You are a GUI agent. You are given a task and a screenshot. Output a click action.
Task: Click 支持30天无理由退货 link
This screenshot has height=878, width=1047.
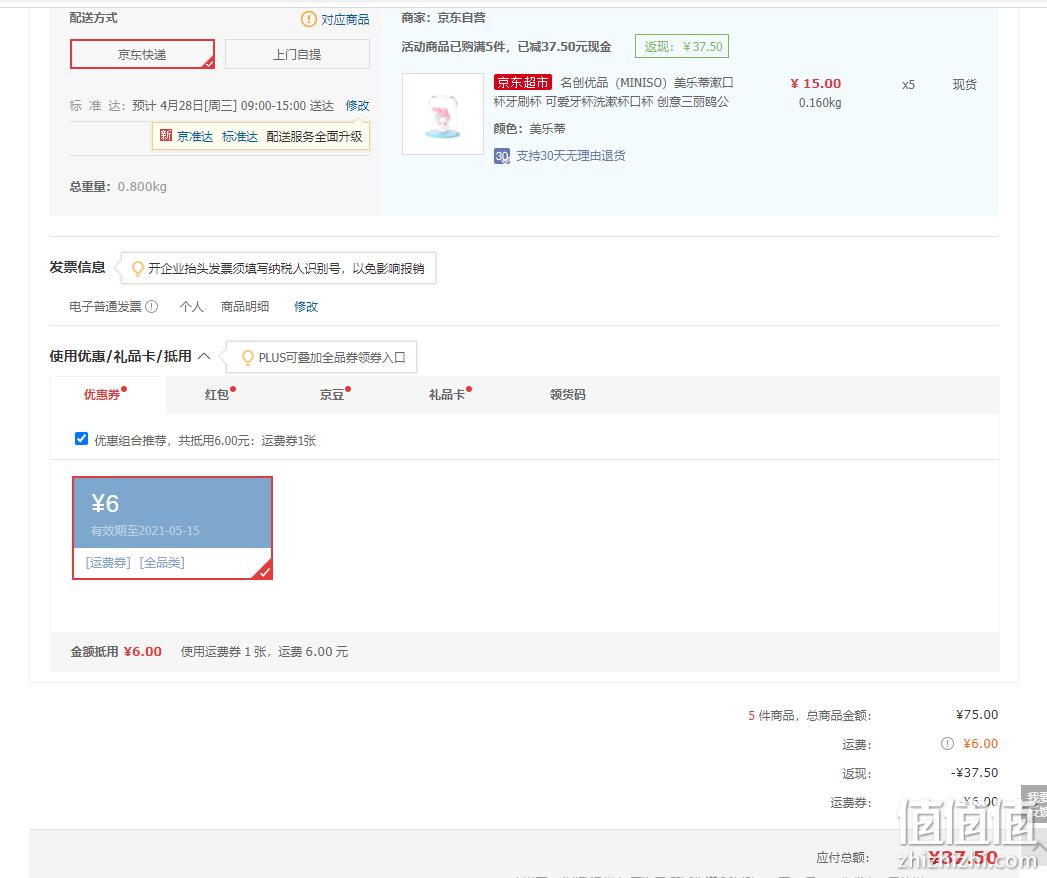click(x=571, y=156)
